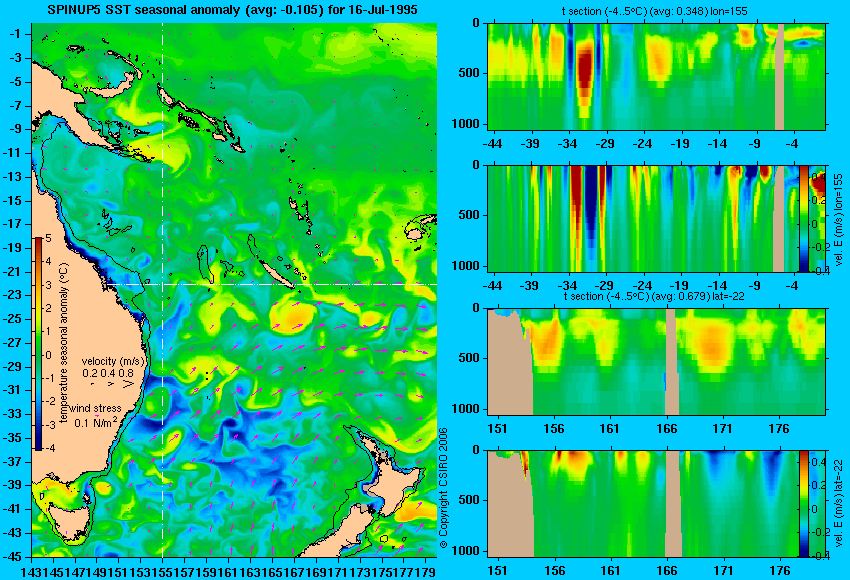The width and height of the screenshot is (850, 580).
Task: Click the lat=-22 temperature section plot
Action: click(x=657, y=362)
